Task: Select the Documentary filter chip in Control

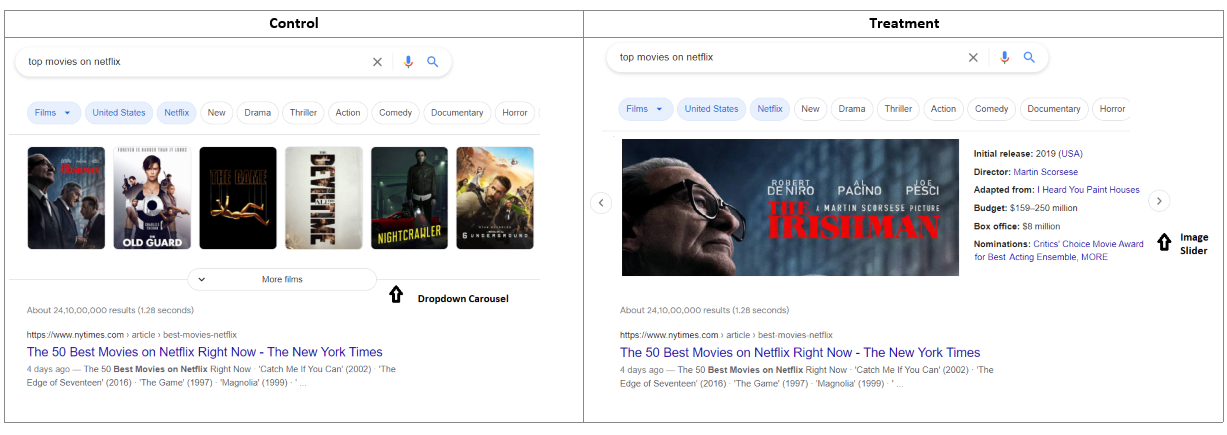Action: click(x=457, y=113)
